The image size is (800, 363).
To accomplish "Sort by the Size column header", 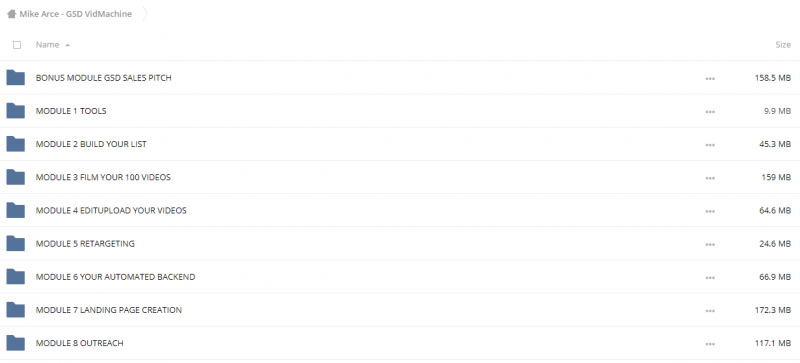I will [783, 45].
